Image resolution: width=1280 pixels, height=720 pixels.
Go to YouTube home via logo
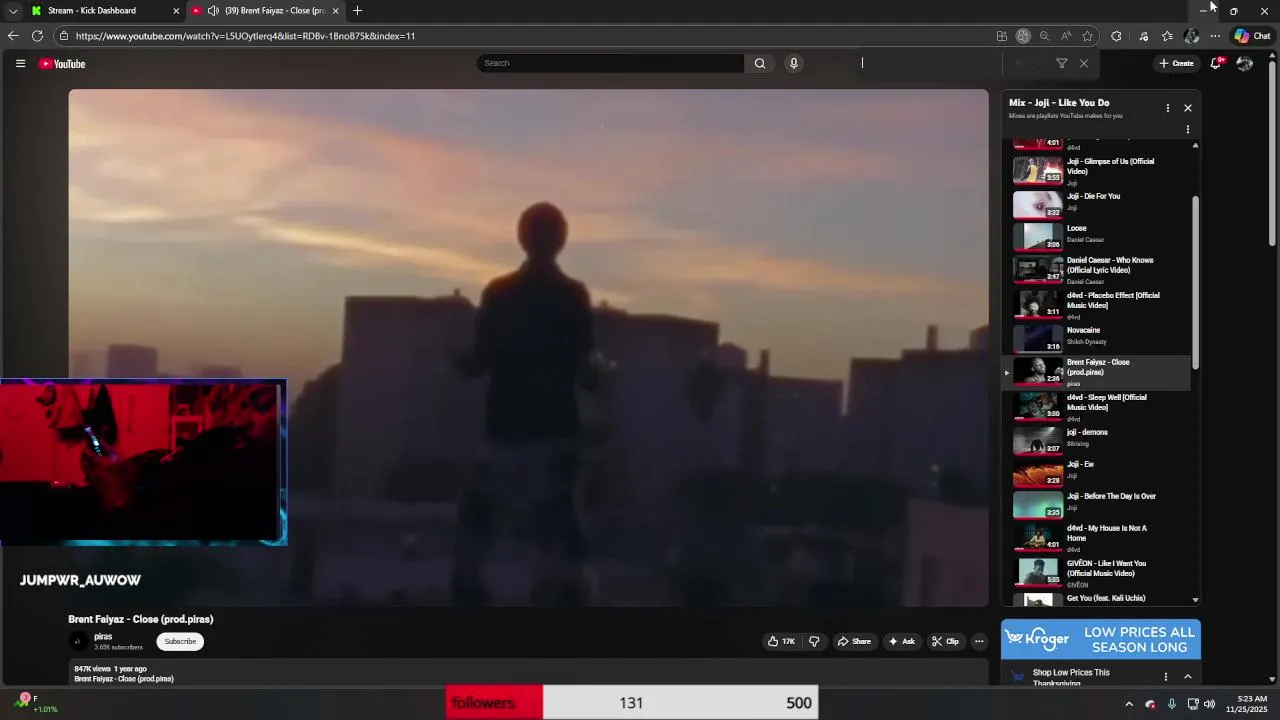pyautogui.click(x=62, y=64)
